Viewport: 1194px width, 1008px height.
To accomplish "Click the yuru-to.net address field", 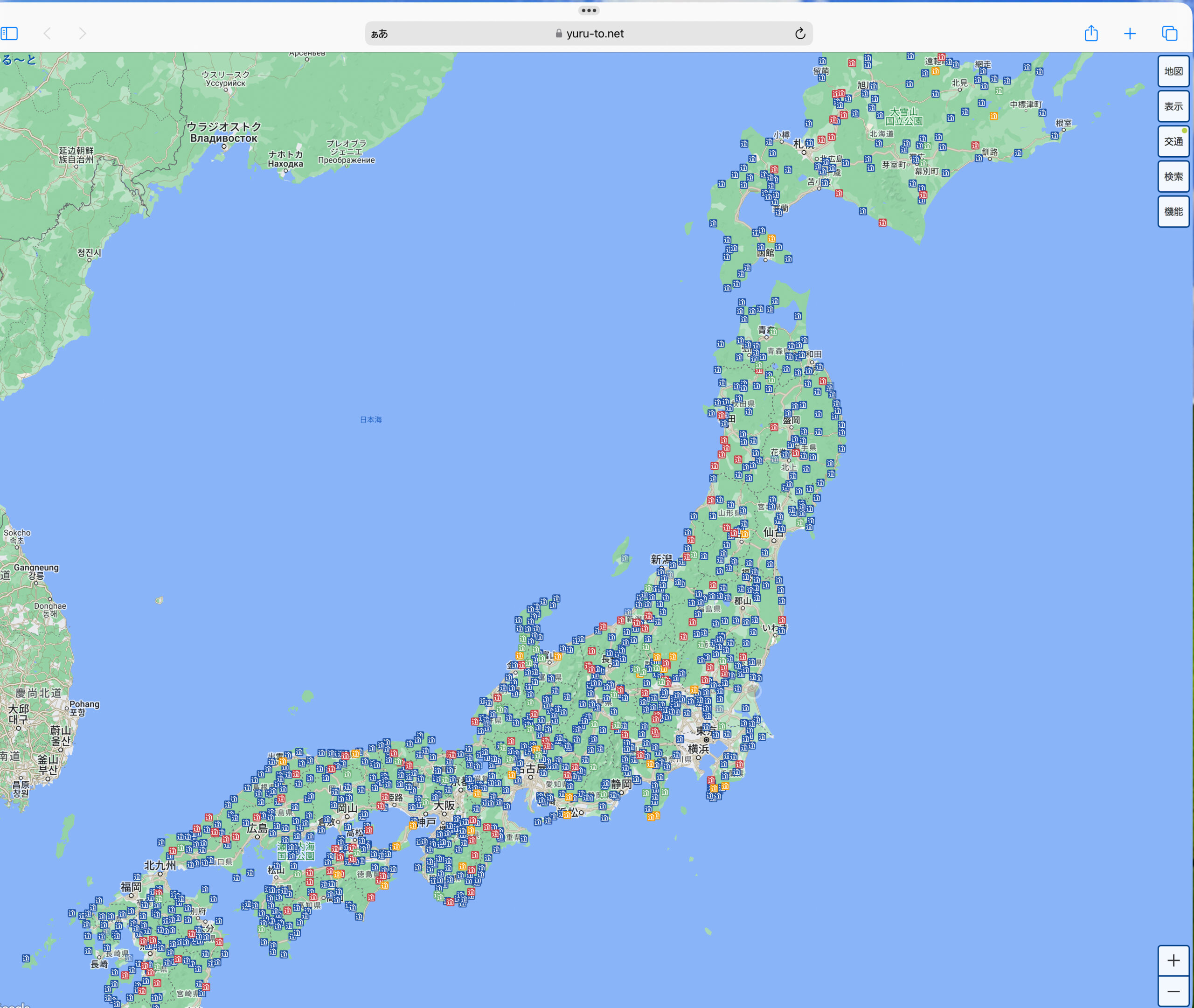I will (x=589, y=34).
